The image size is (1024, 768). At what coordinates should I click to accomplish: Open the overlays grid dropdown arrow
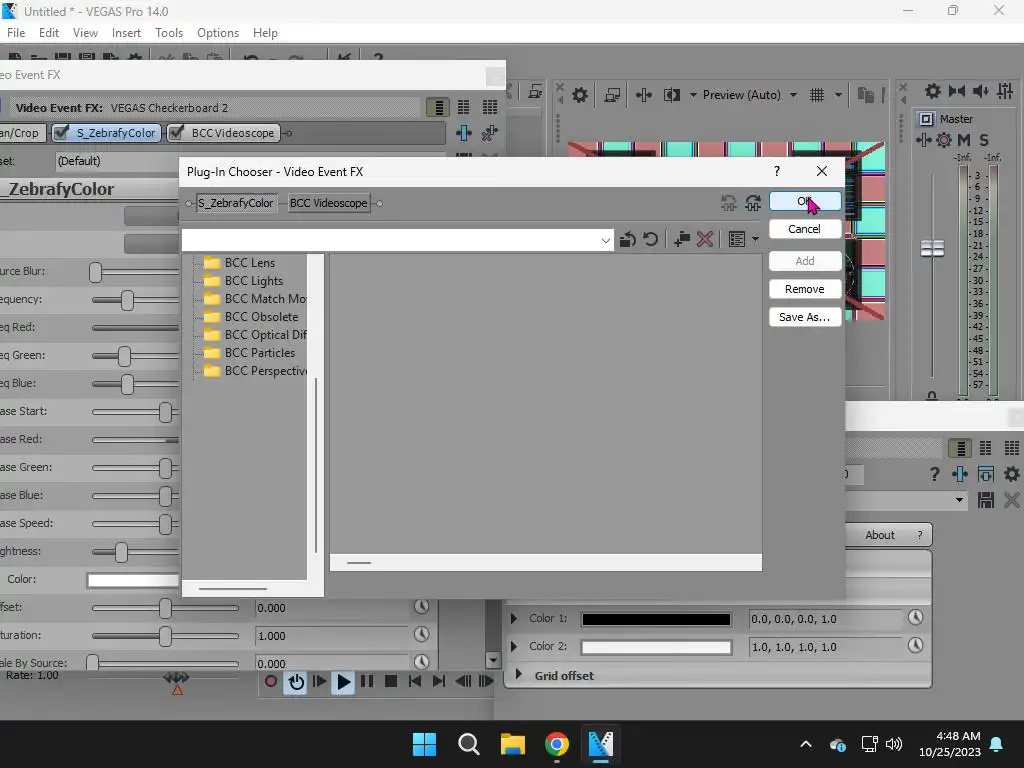tap(838, 95)
